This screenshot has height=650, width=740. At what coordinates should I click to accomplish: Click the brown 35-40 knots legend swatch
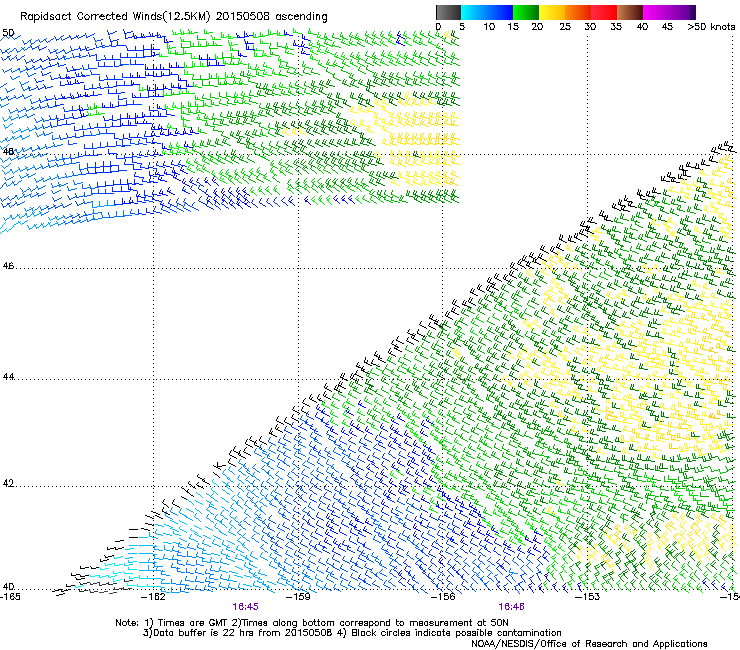630,12
